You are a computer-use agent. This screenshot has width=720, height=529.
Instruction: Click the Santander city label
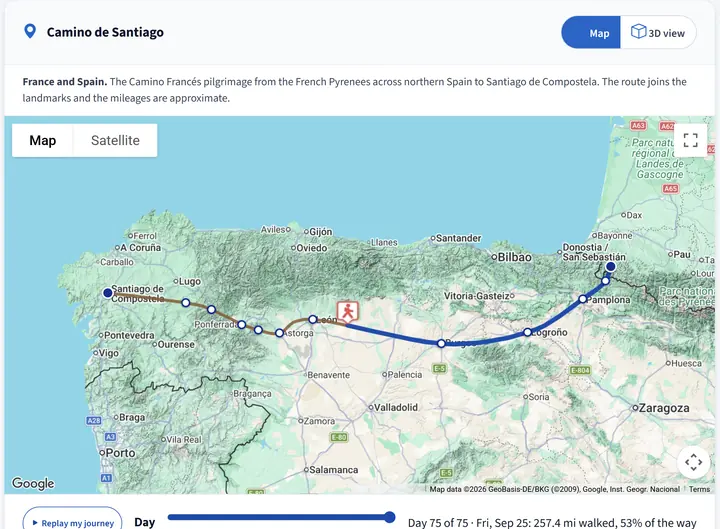[458, 238]
